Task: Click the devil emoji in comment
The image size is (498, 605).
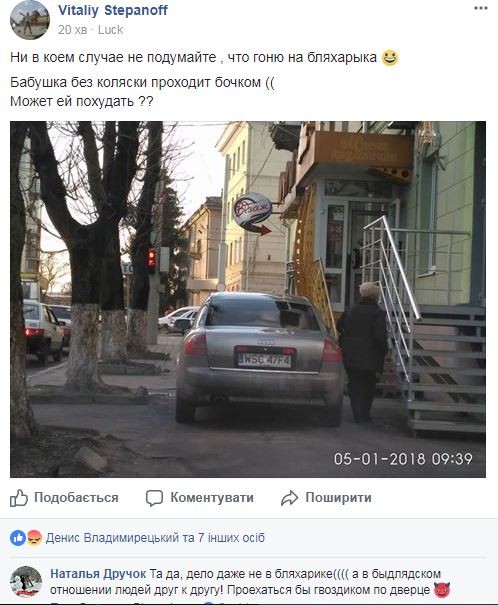Action: coord(442,590)
